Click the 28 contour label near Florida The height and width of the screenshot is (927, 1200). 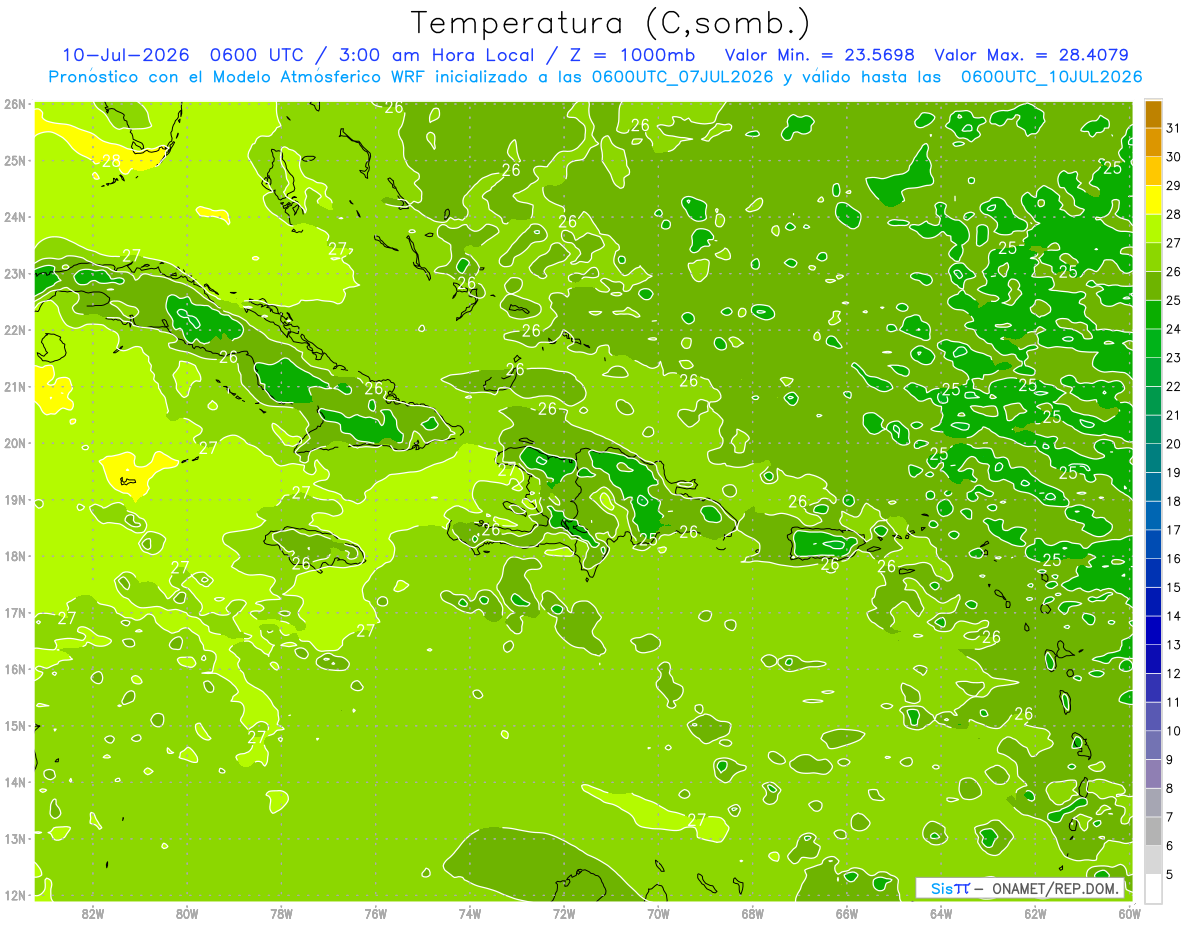[x=110, y=161]
